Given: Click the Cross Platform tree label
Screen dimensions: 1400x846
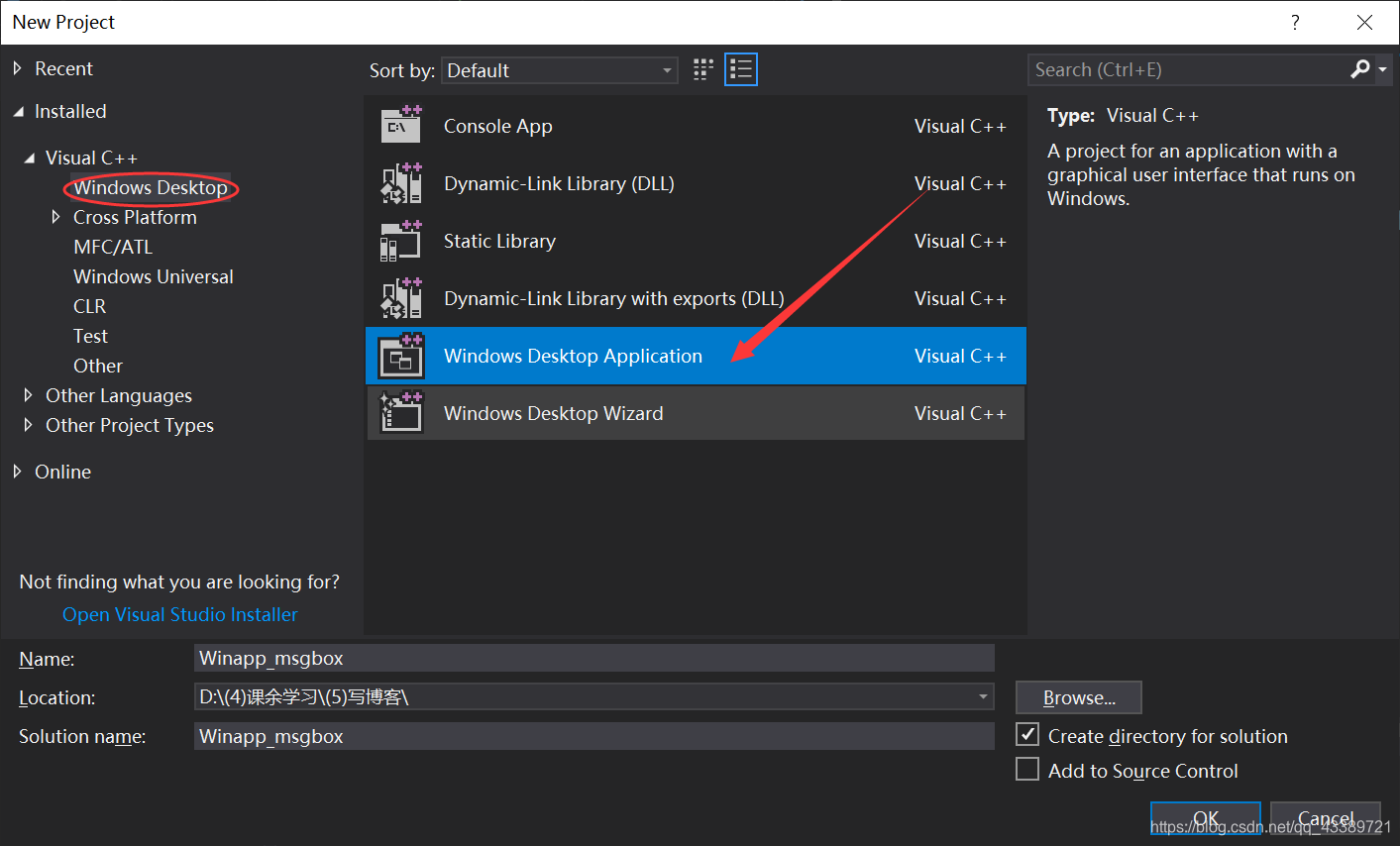Looking at the screenshot, I should point(135,217).
